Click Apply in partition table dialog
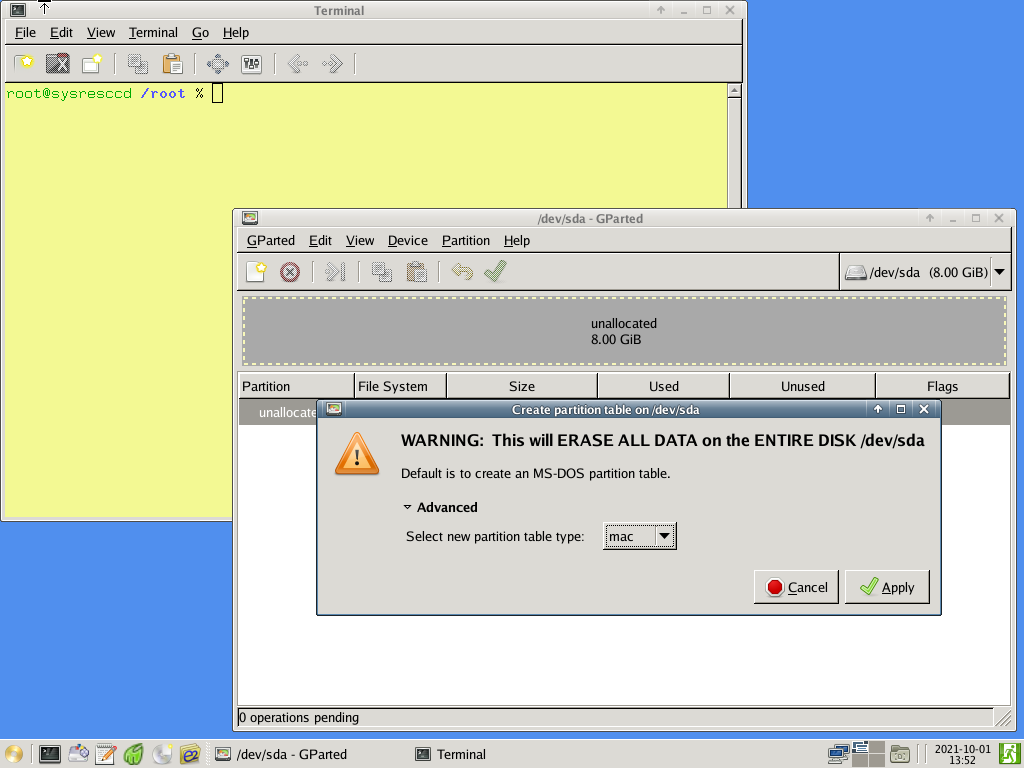The image size is (1024, 768). pos(887,587)
